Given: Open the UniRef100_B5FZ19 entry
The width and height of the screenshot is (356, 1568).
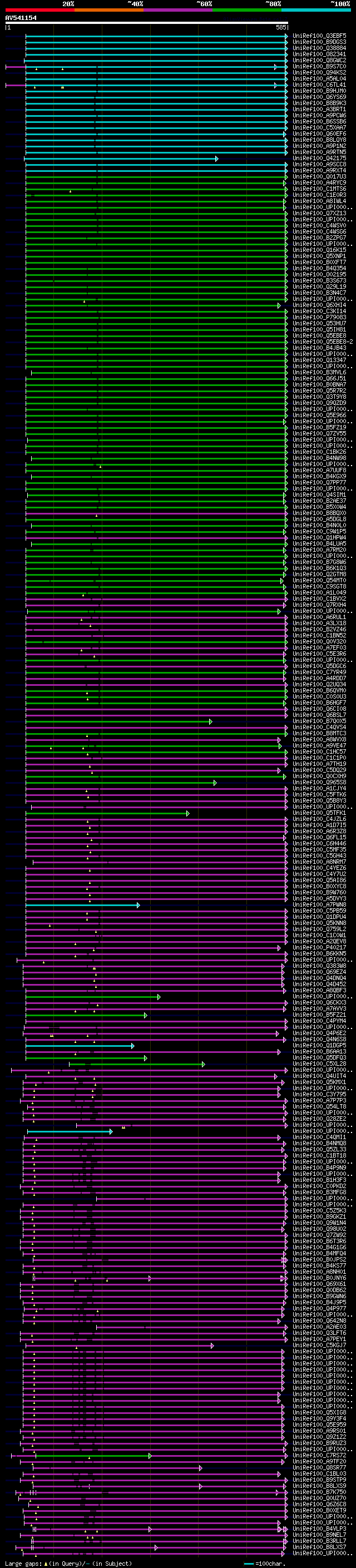Looking at the screenshot, I should [x=319, y=428].
